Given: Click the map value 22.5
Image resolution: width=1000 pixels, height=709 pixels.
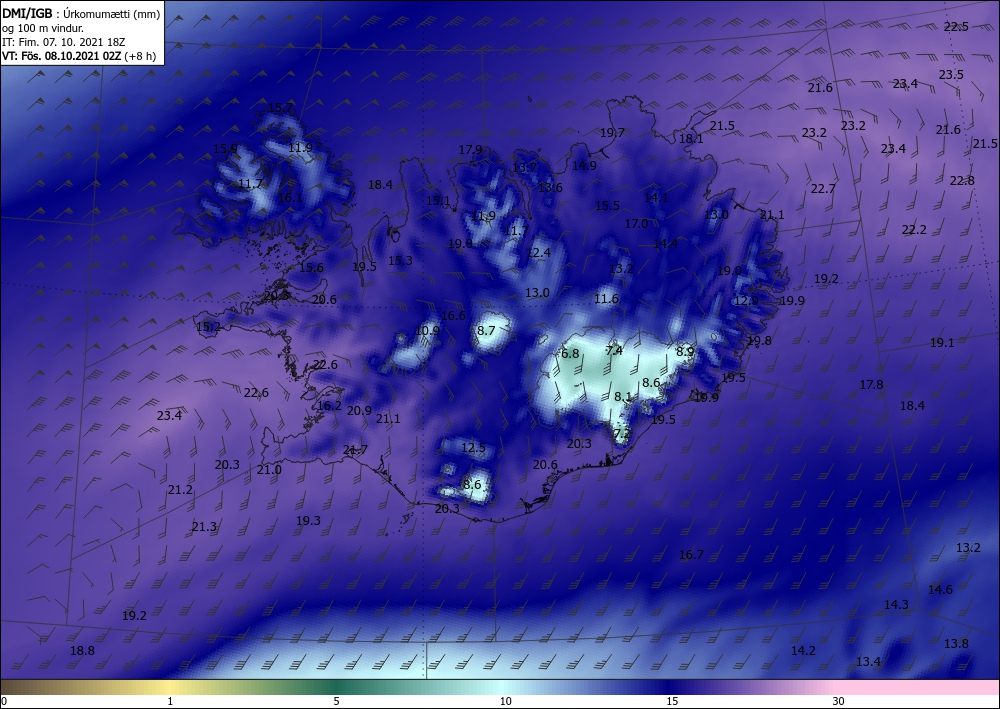Looking at the screenshot, I should tap(956, 27).
